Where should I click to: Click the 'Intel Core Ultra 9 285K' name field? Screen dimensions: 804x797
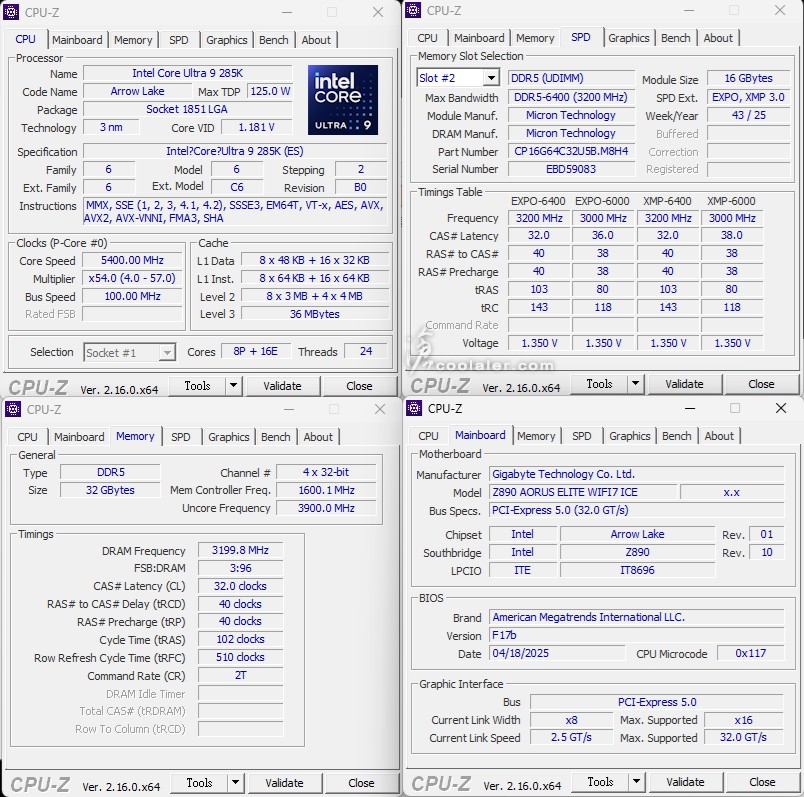188,73
